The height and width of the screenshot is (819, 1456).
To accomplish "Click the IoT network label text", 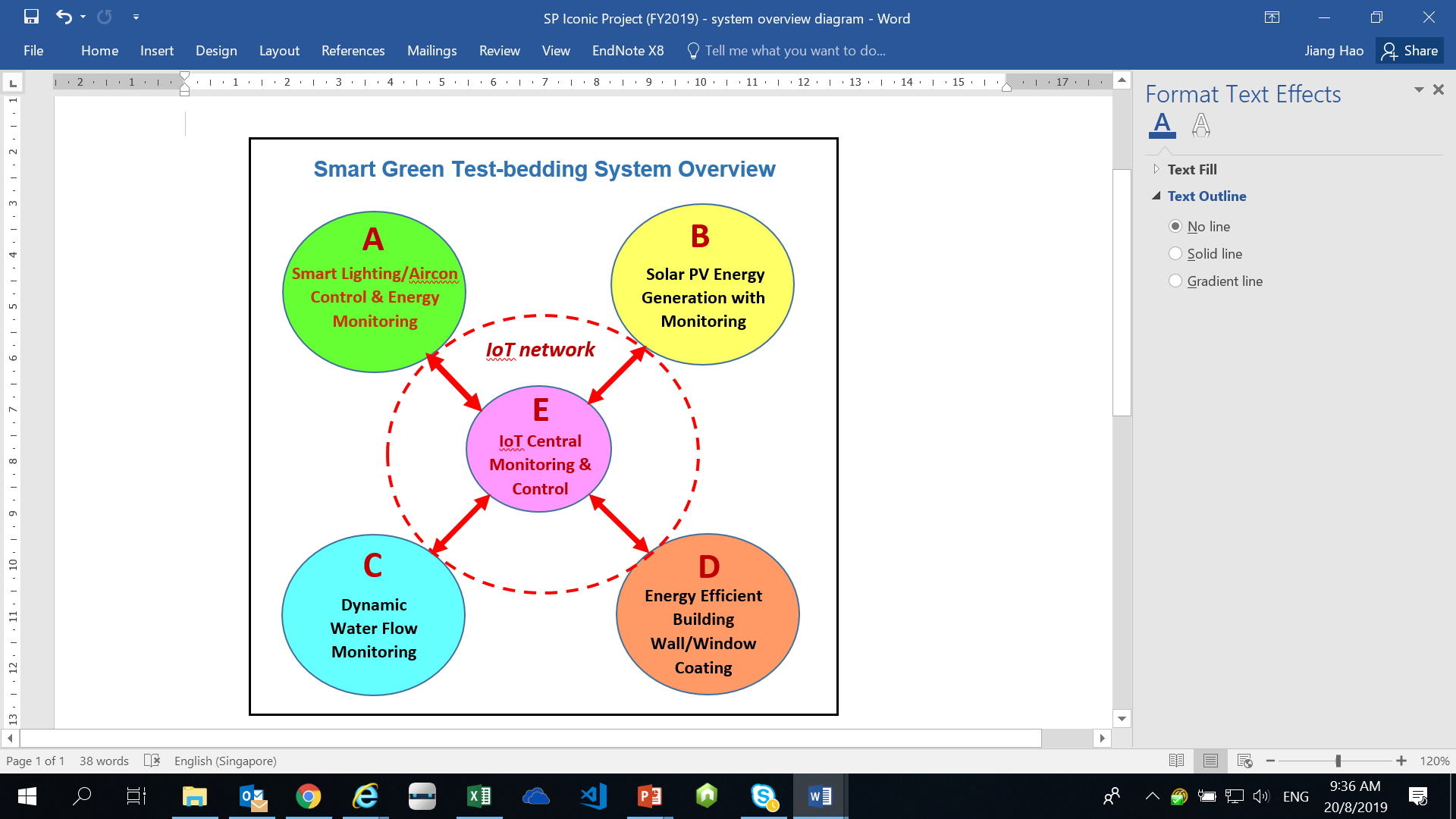I will coord(540,350).
